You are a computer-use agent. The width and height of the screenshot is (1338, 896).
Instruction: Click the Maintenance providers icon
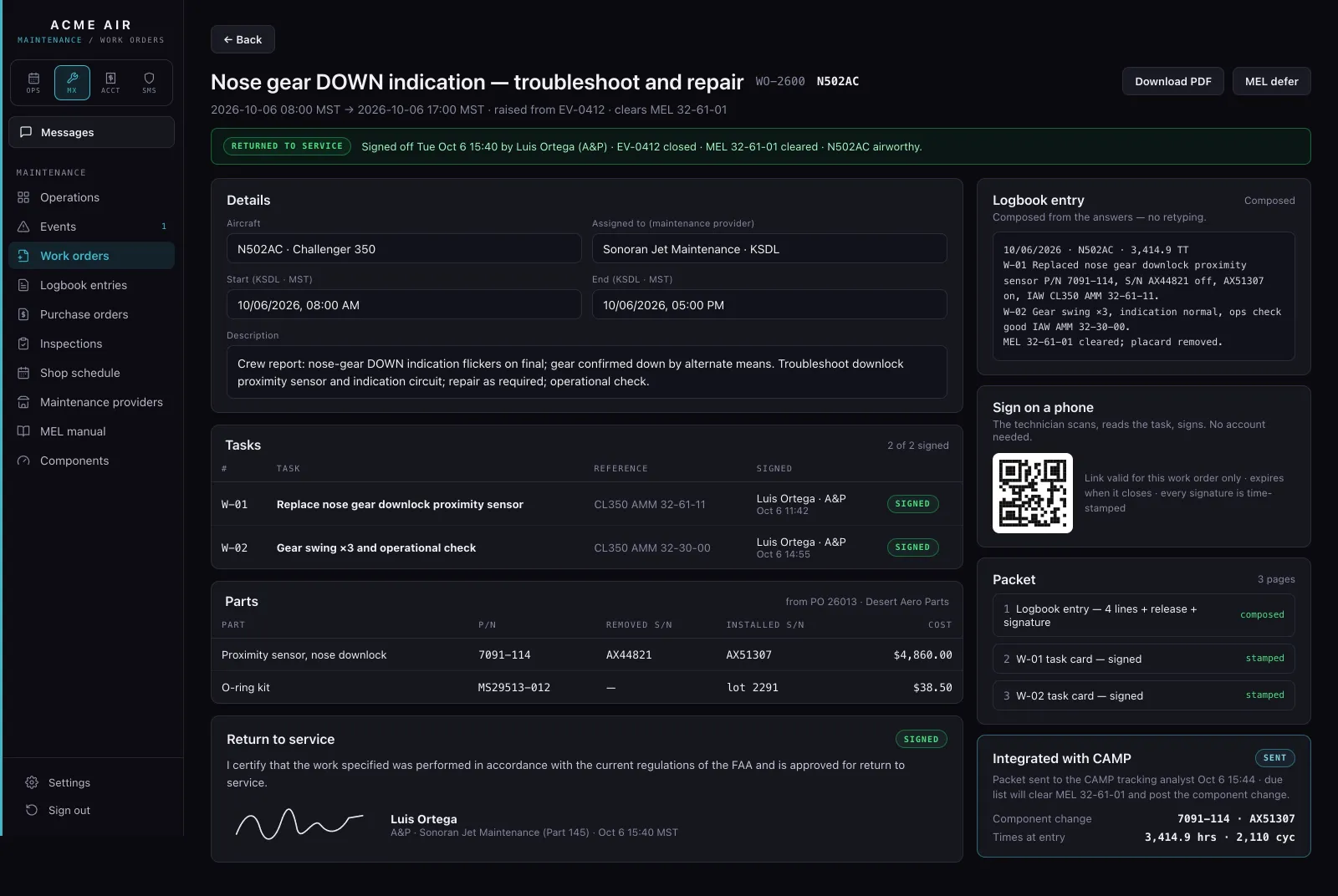pos(23,402)
